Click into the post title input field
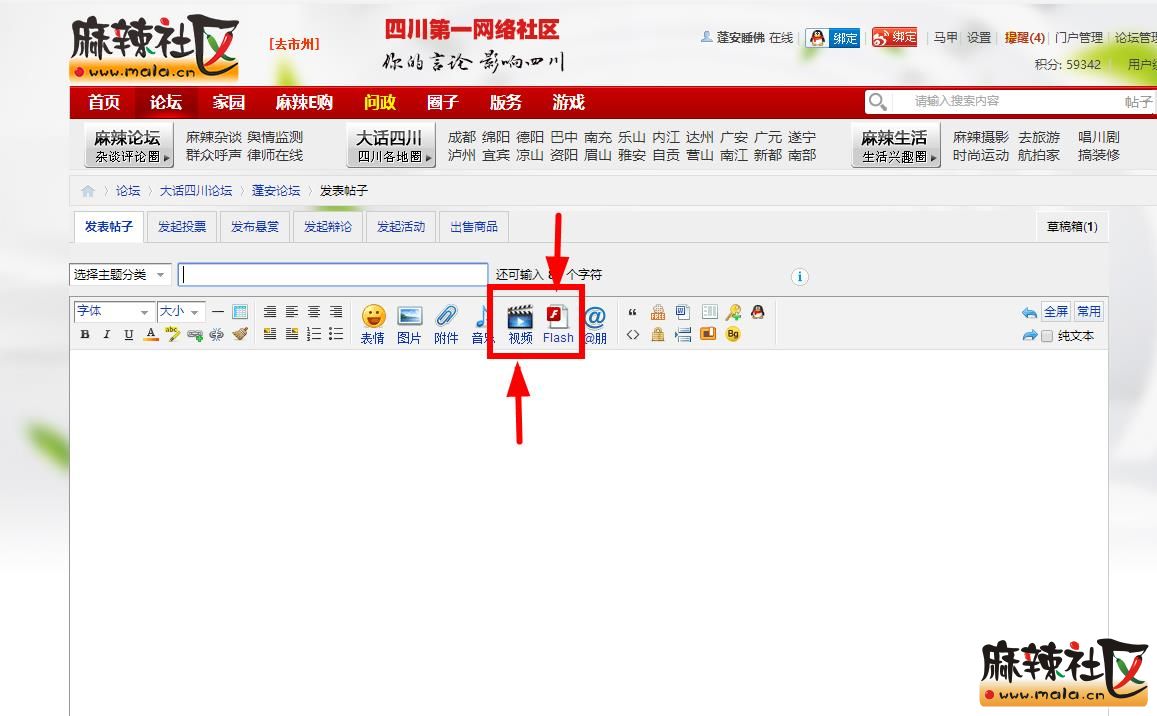Viewport: 1157px width, 716px height. pos(333,275)
